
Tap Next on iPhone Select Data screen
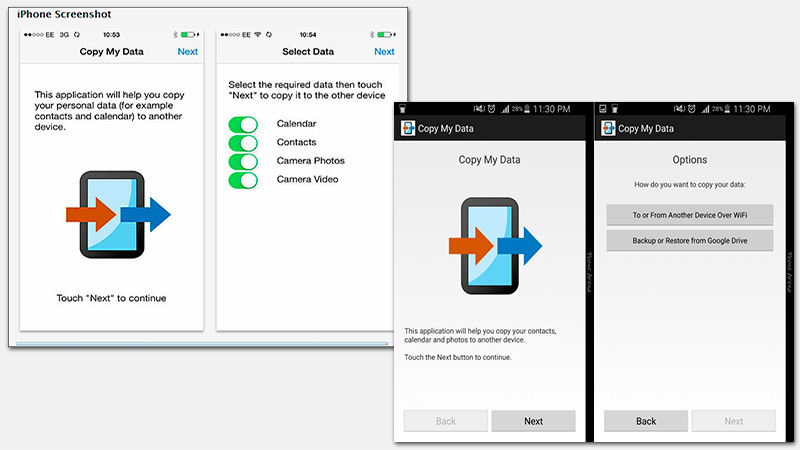[384, 52]
